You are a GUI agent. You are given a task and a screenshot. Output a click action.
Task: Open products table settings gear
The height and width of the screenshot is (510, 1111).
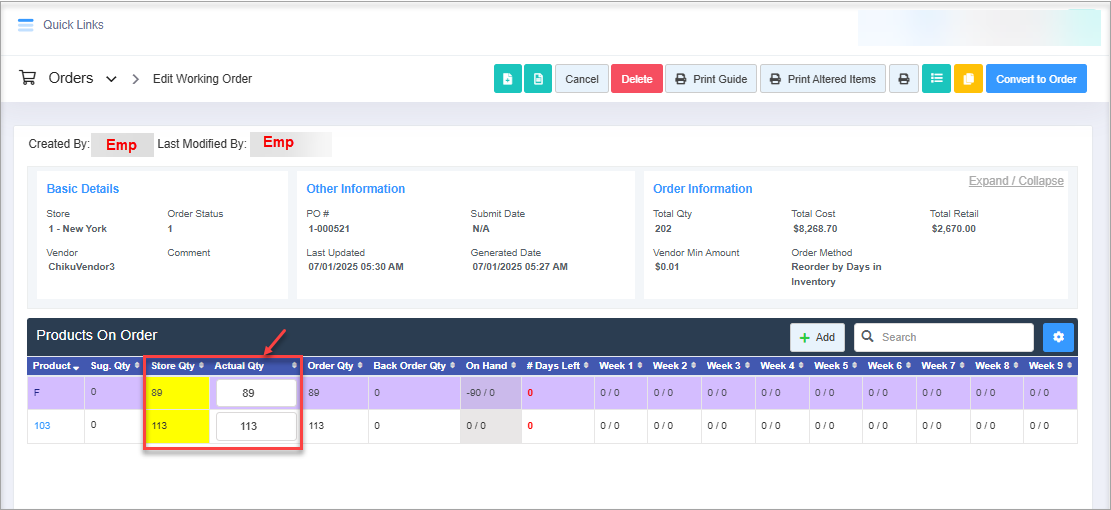(x=1059, y=337)
